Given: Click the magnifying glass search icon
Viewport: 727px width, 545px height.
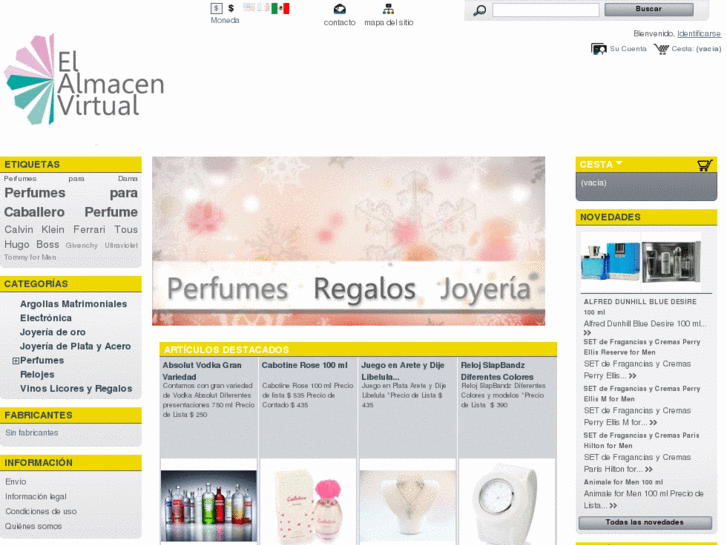Looking at the screenshot, I should click(x=479, y=10).
